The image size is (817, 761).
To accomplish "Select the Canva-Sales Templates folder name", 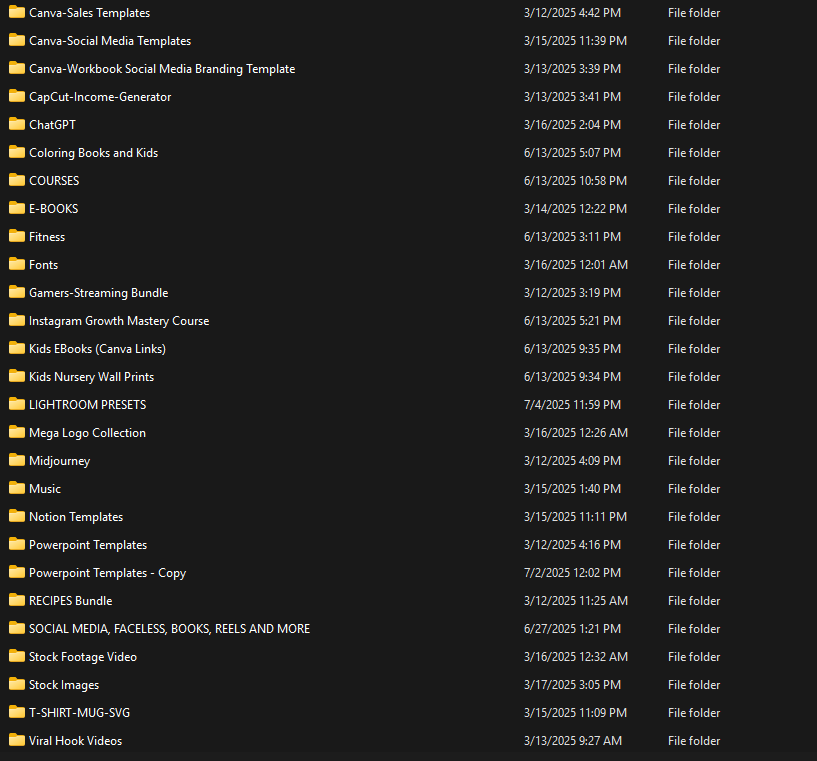I will pos(90,13).
